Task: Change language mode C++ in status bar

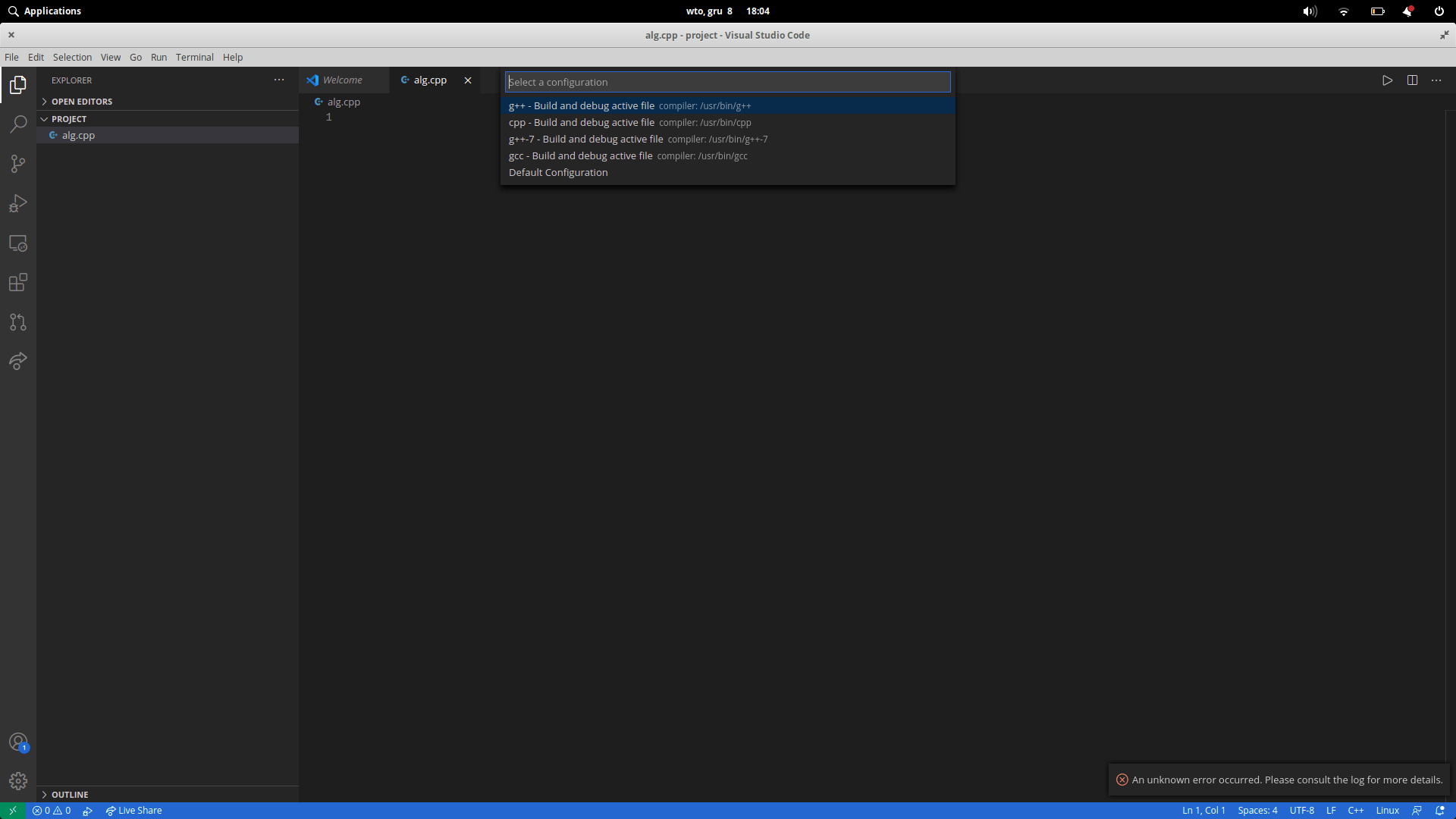Action: [x=1356, y=811]
